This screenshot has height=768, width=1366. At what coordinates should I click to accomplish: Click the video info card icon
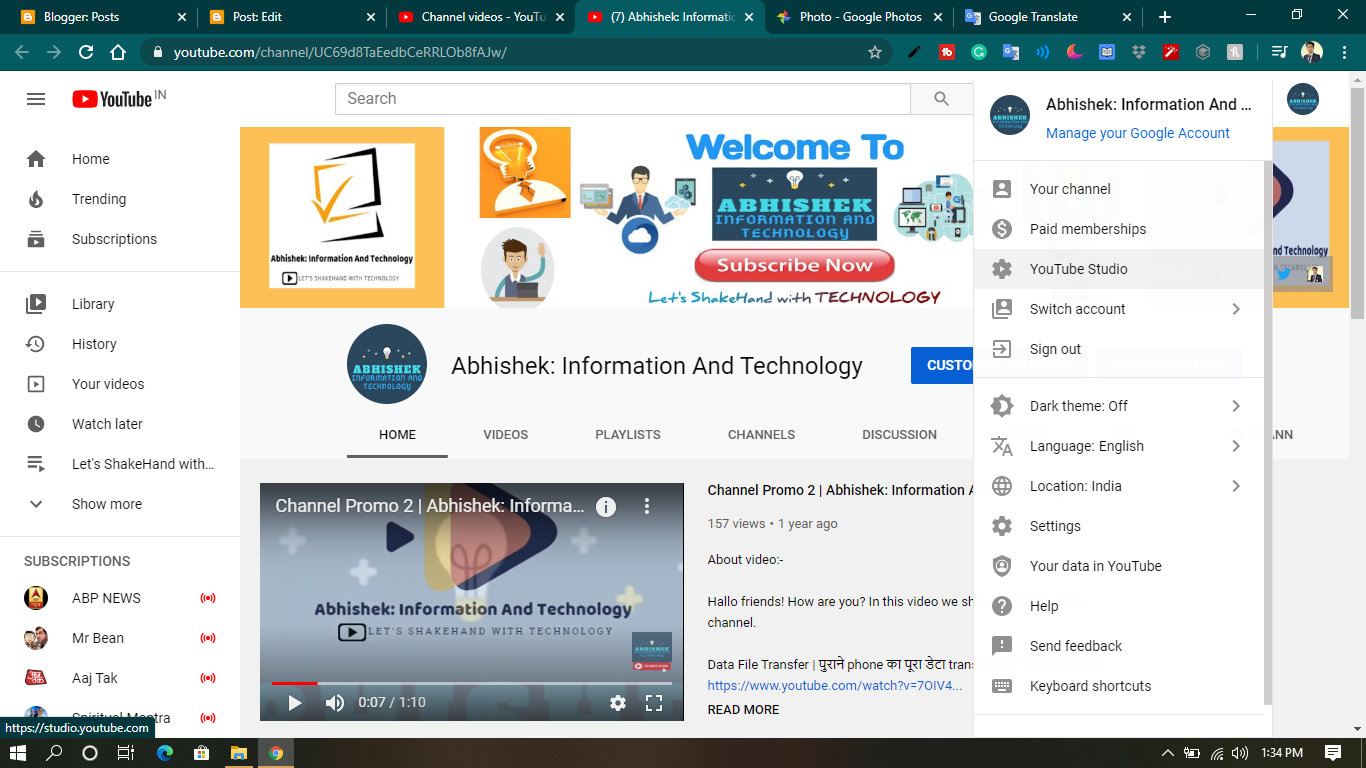click(x=606, y=506)
